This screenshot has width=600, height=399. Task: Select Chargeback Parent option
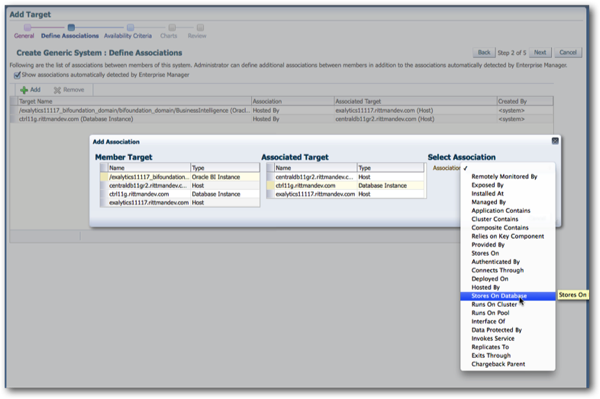point(508,364)
